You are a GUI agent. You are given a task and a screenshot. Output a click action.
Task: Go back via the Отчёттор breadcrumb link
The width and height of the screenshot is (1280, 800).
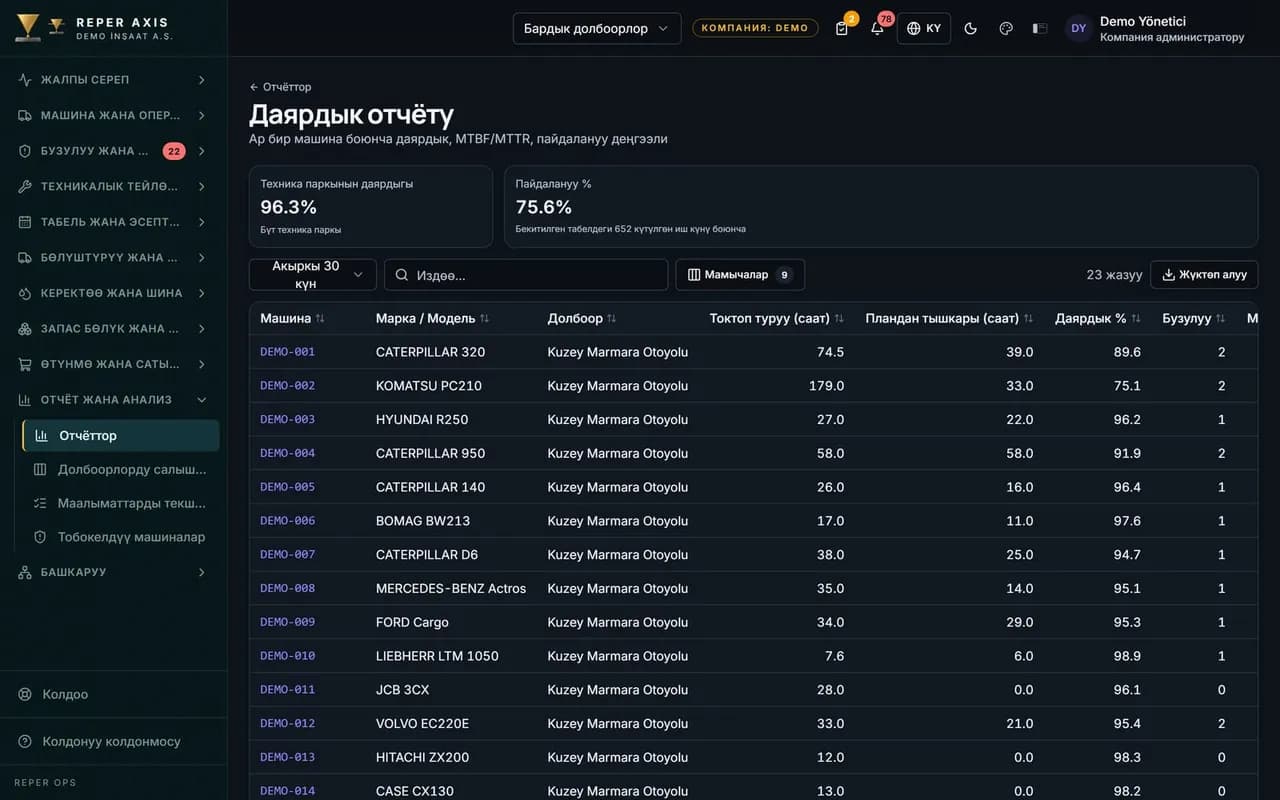coord(280,87)
